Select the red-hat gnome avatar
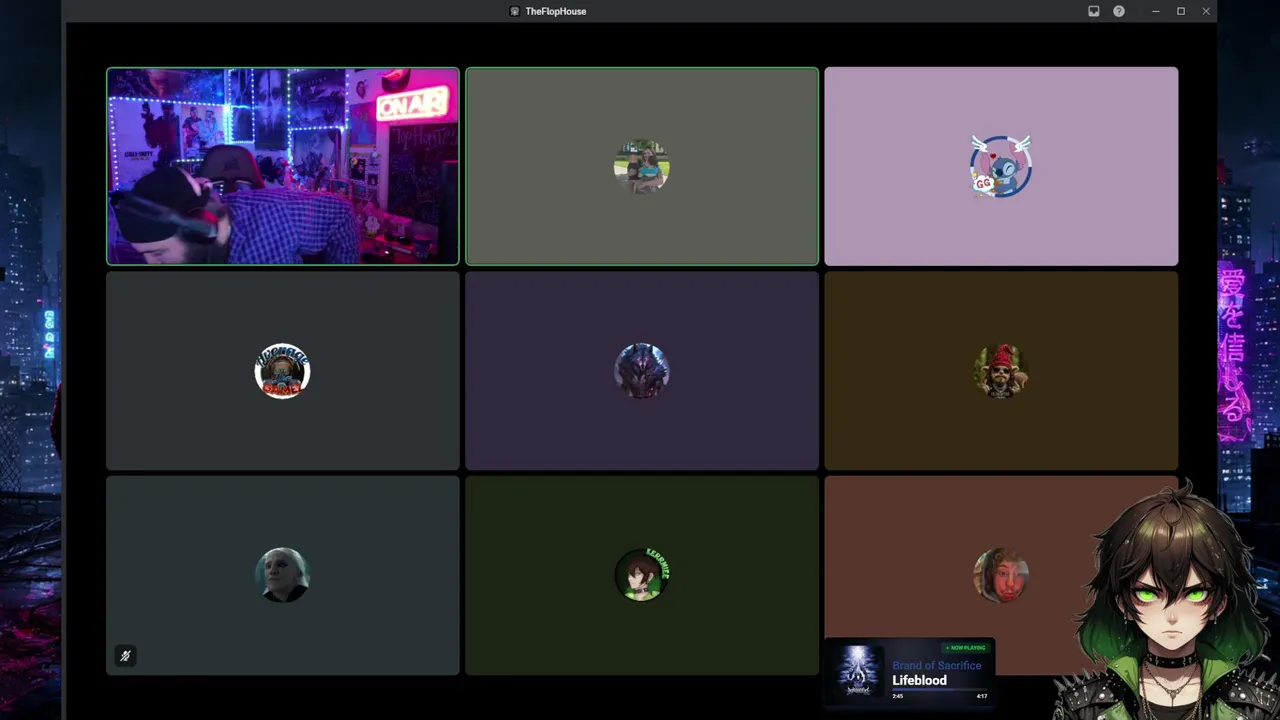This screenshot has height=720, width=1280. (1001, 371)
